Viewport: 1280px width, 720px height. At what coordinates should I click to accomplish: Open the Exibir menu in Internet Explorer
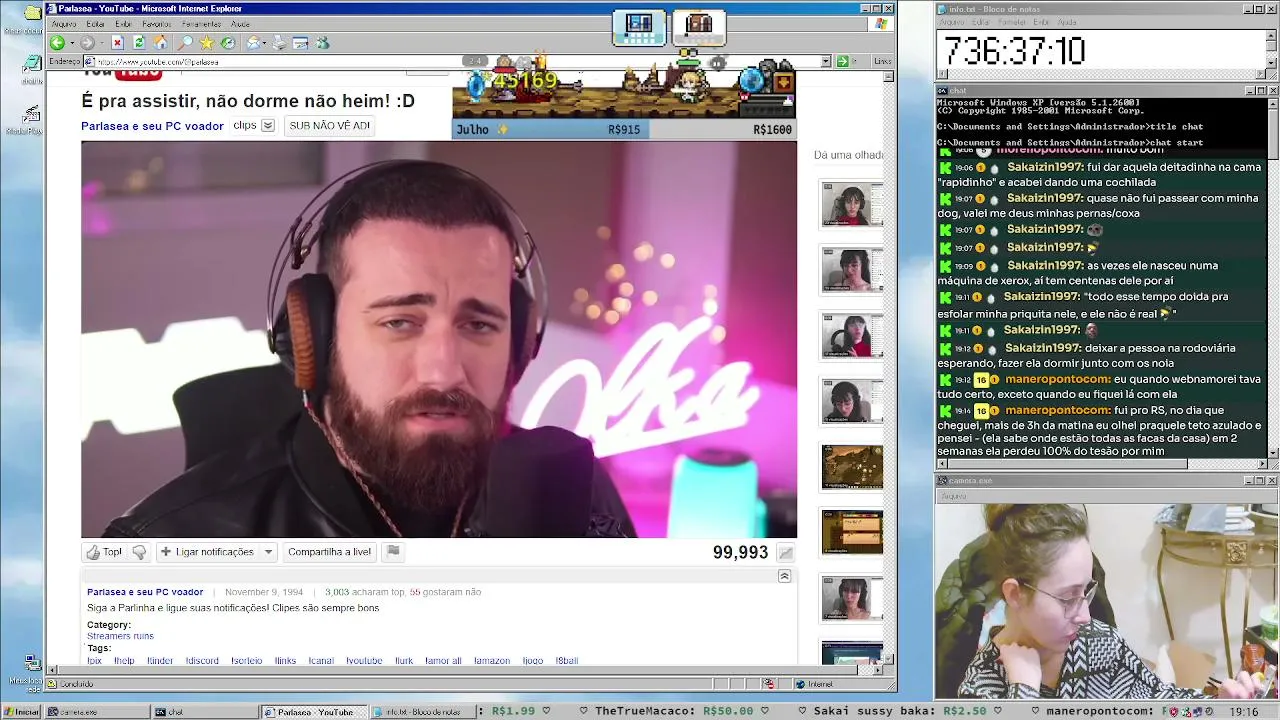point(123,24)
